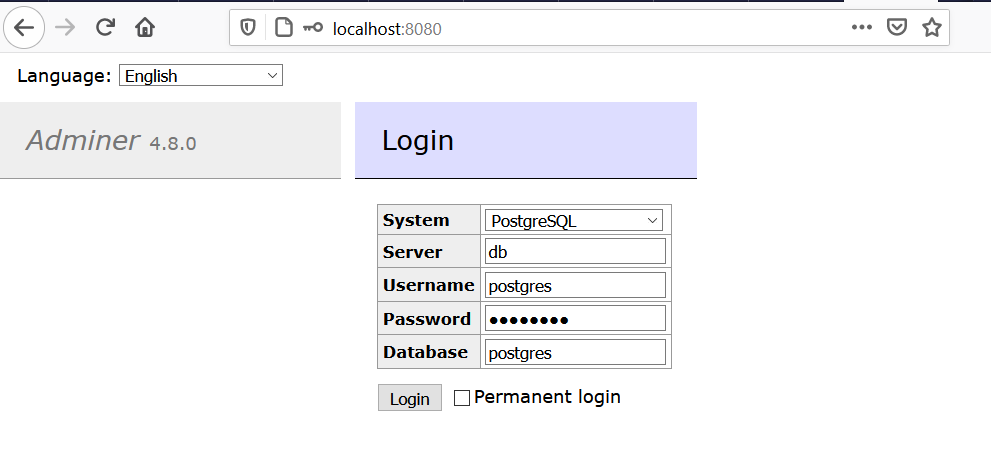Click the saved password key icon
991x473 pixels.
(313, 28)
